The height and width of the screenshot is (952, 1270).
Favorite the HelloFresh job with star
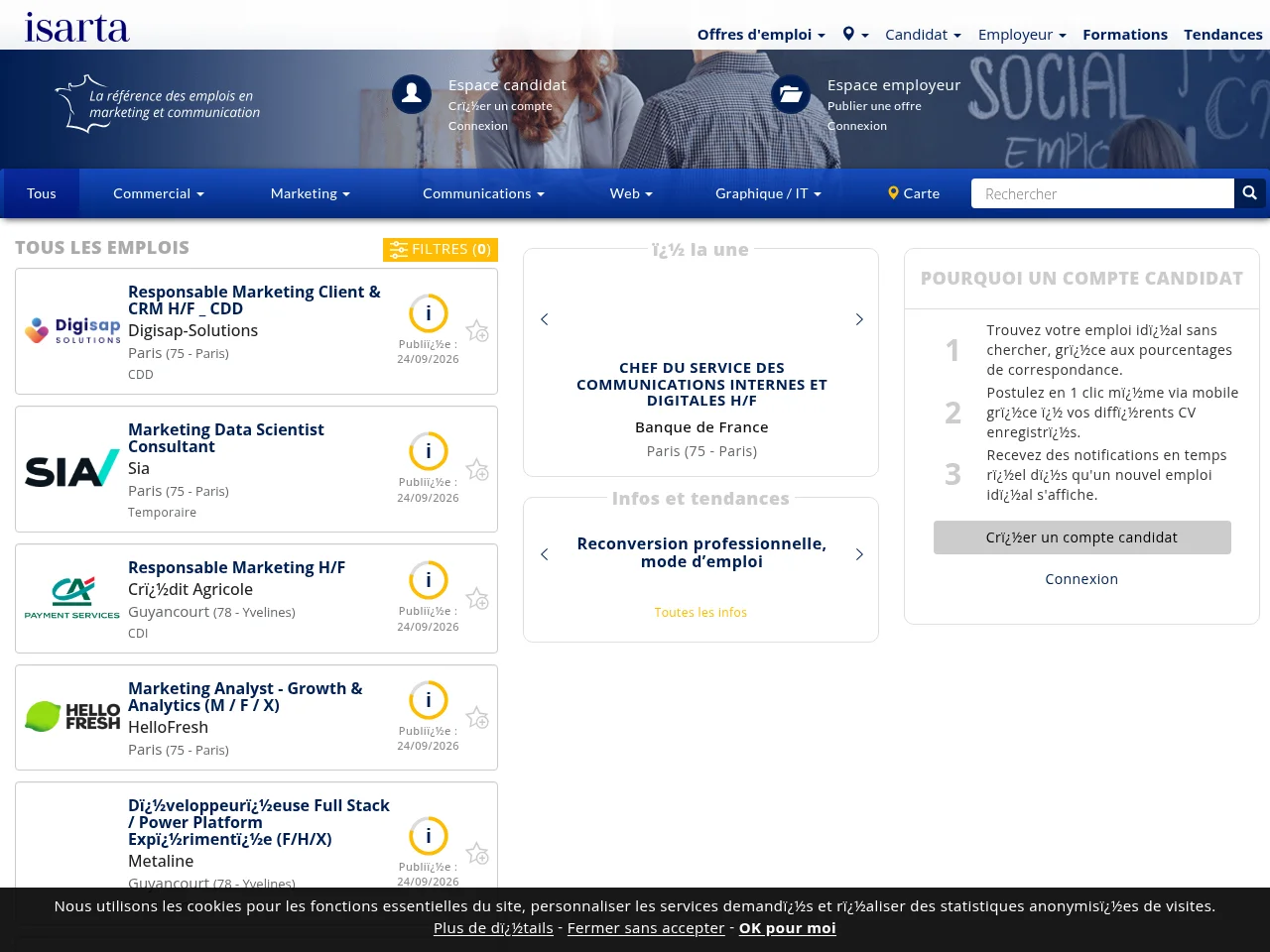[x=477, y=717]
